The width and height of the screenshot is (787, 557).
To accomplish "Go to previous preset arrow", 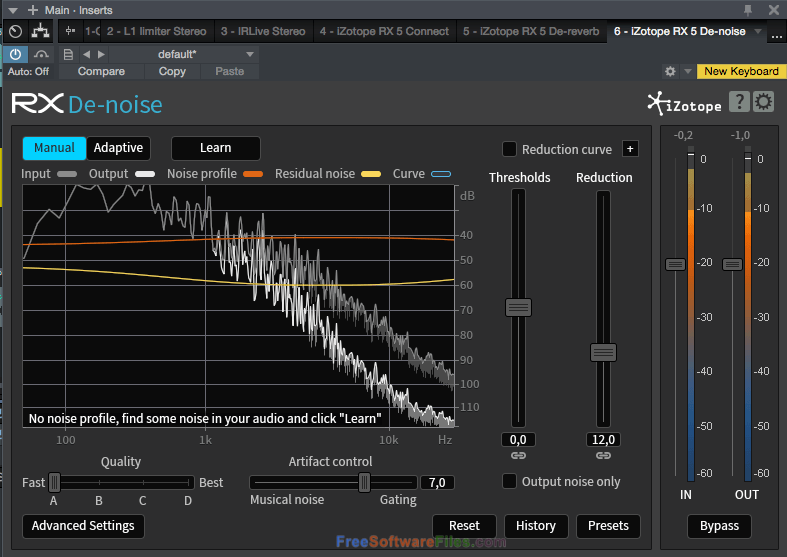I will point(86,54).
